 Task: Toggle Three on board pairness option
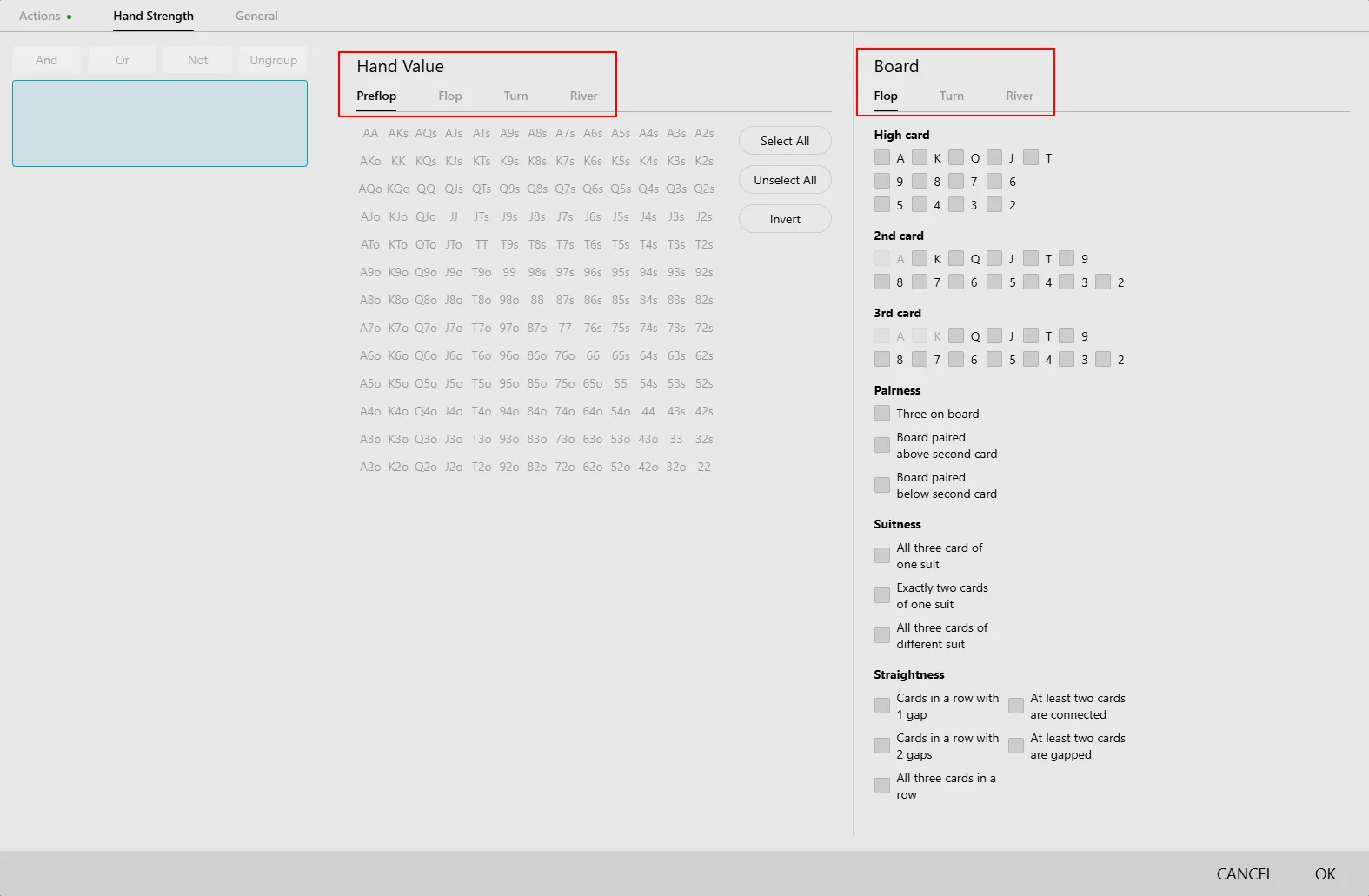(x=882, y=414)
